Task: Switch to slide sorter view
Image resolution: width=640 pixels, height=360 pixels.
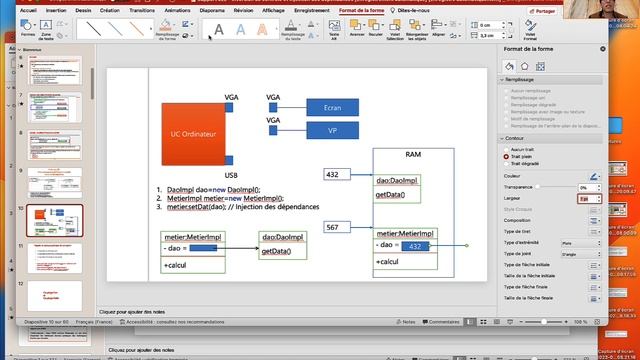Action: (x=483, y=322)
